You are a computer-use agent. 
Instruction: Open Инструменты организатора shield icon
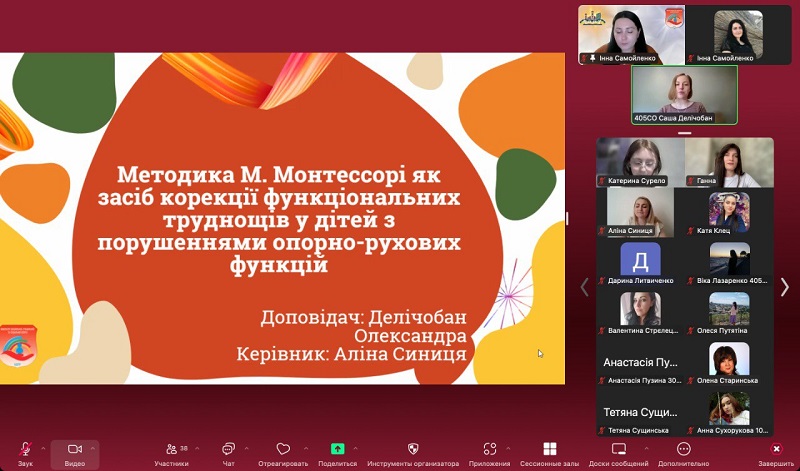pyautogui.click(x=413, y=450)
